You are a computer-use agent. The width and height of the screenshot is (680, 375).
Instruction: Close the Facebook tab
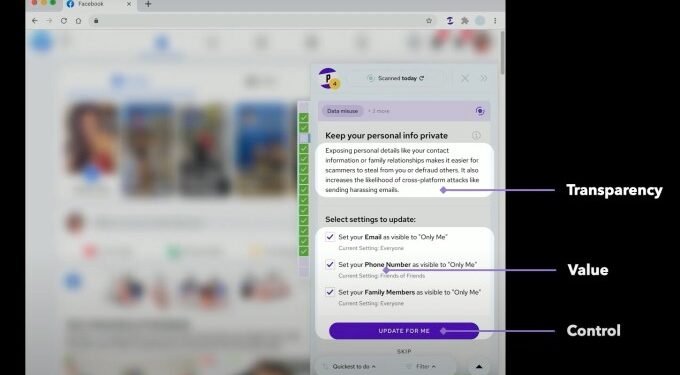(129, 4)
